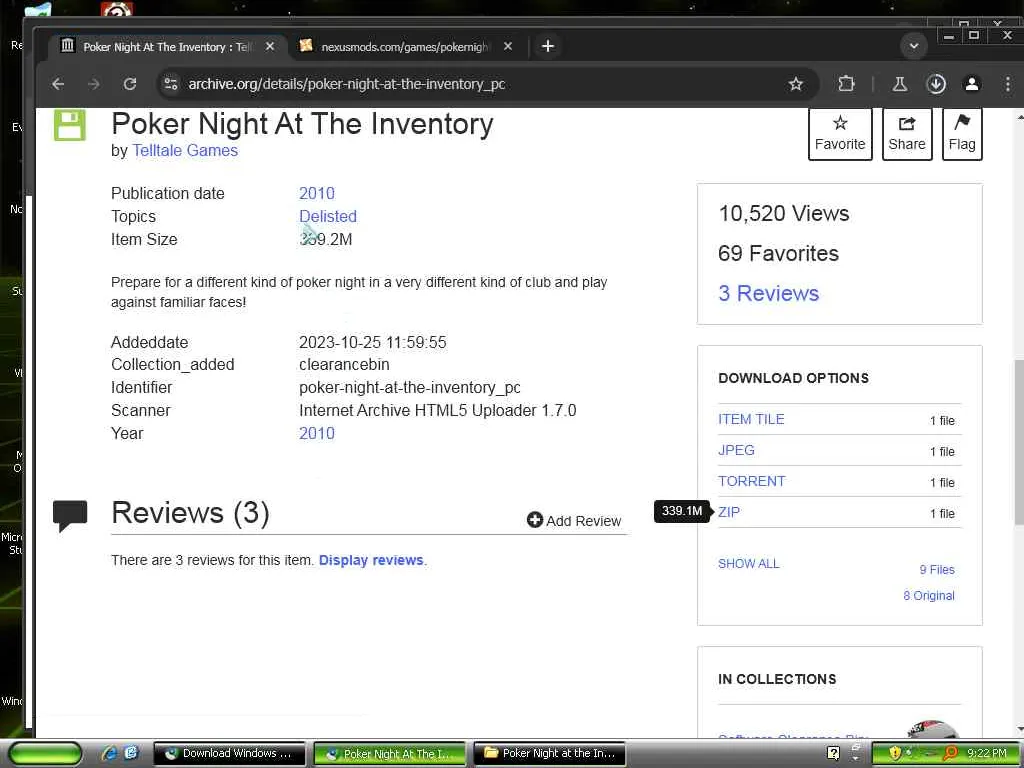The height and width of the screenshot is (768, 1024).
Task: Click the Addeddate value 2023-10-25 11:59:55
Action: pos(372,342)
